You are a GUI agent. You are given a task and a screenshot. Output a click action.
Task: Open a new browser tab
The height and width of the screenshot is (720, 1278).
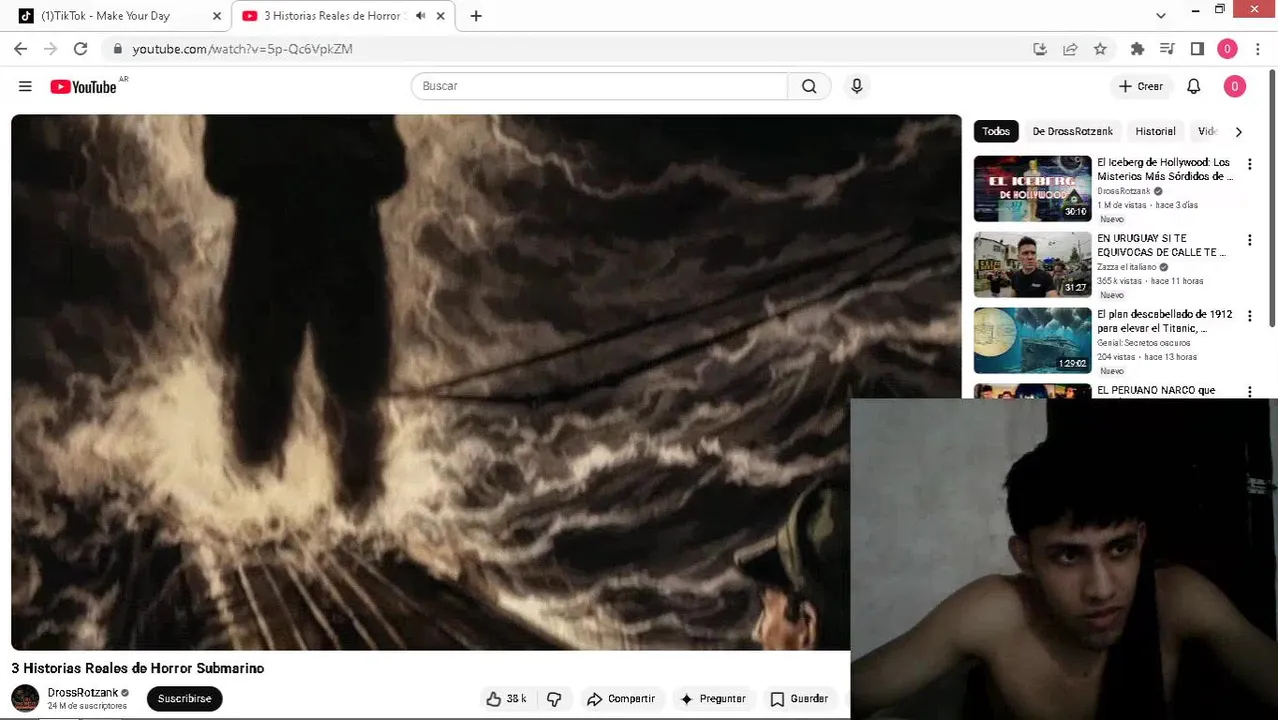476,16
